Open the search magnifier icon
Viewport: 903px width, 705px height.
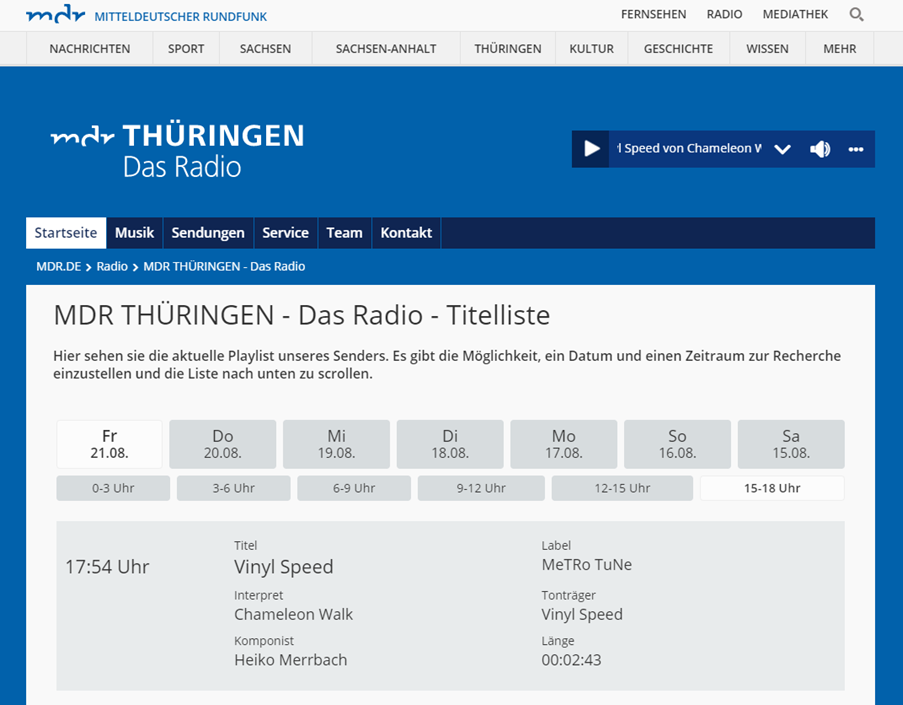coord(856,14)
